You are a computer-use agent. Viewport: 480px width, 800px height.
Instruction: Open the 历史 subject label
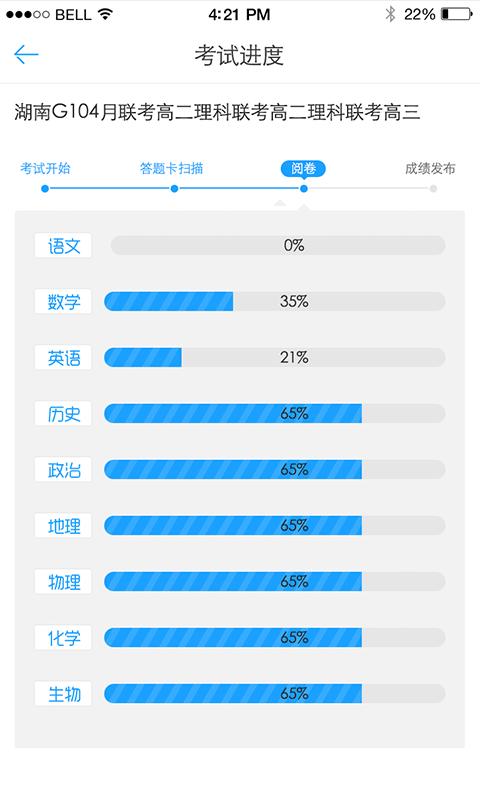pos(63,414)
